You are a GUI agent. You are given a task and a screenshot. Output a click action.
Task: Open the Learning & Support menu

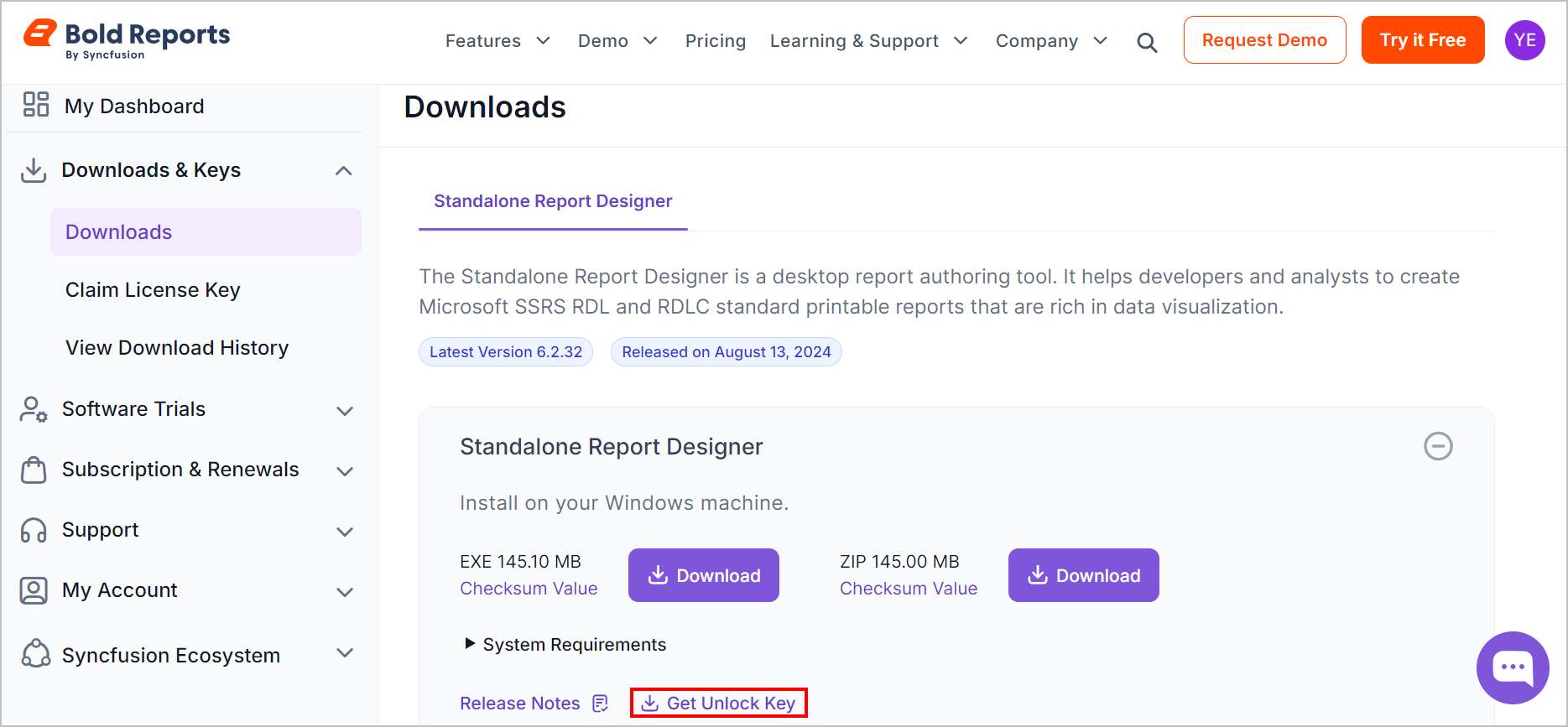[x=869, y=41]
